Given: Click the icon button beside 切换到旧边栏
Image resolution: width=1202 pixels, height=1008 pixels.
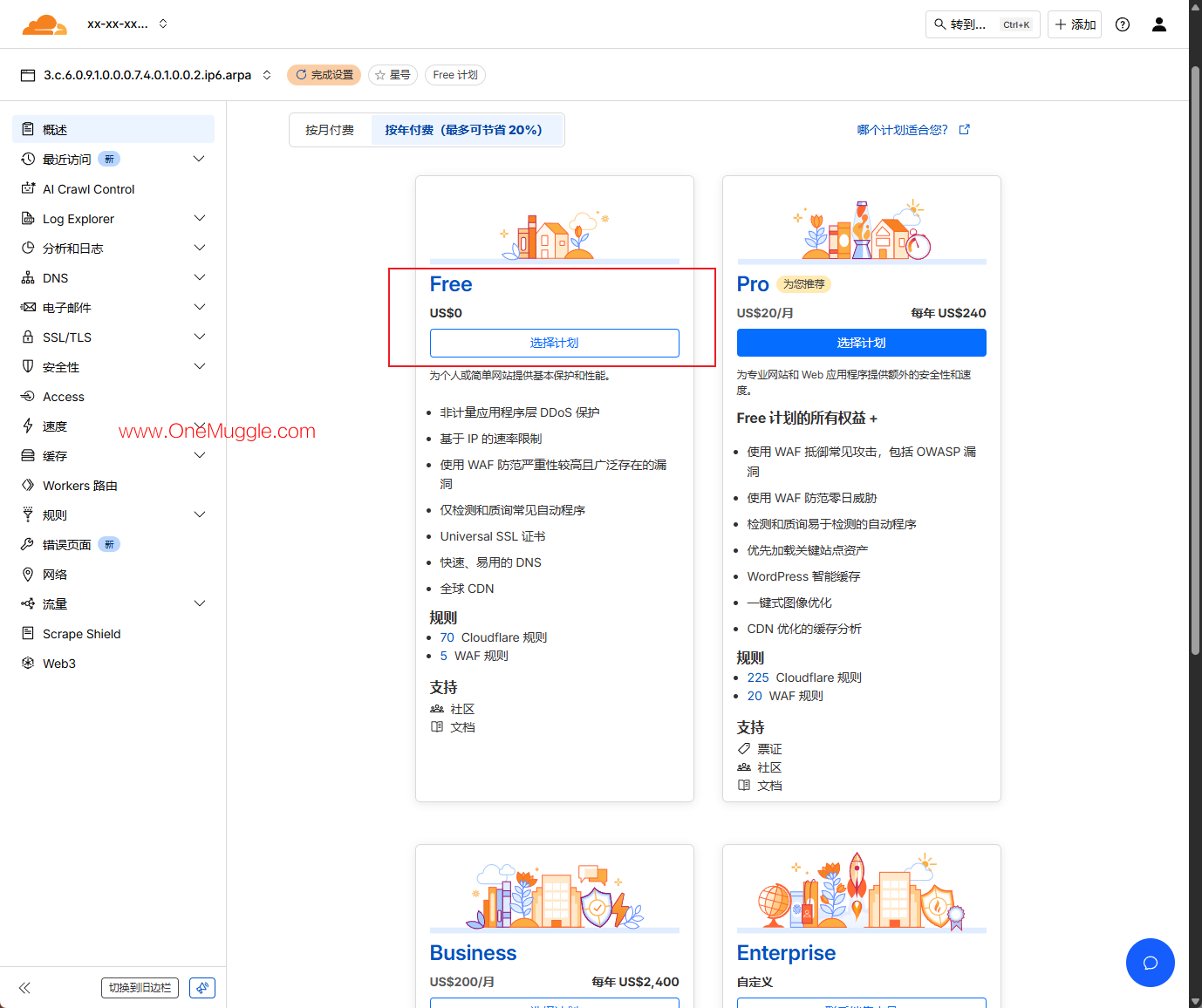Looking at the screenshot, I should (x=202, y=988).
